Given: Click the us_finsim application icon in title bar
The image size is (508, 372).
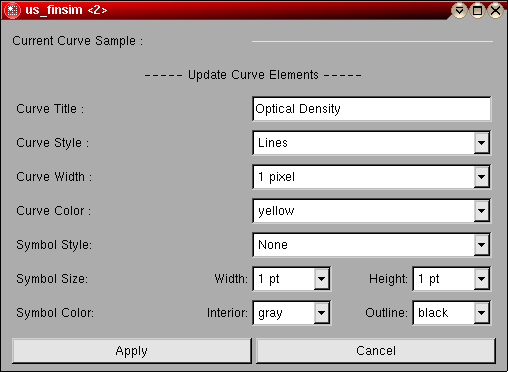Looking at the screenshot, I should 12,10.
